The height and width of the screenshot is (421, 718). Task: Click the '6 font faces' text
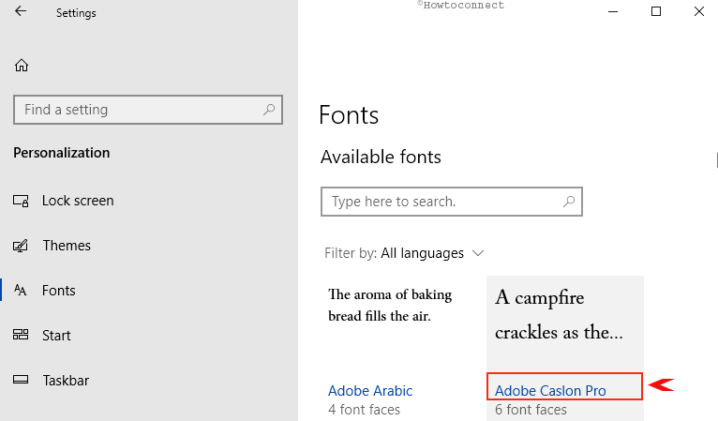click(x=531, y=410)
